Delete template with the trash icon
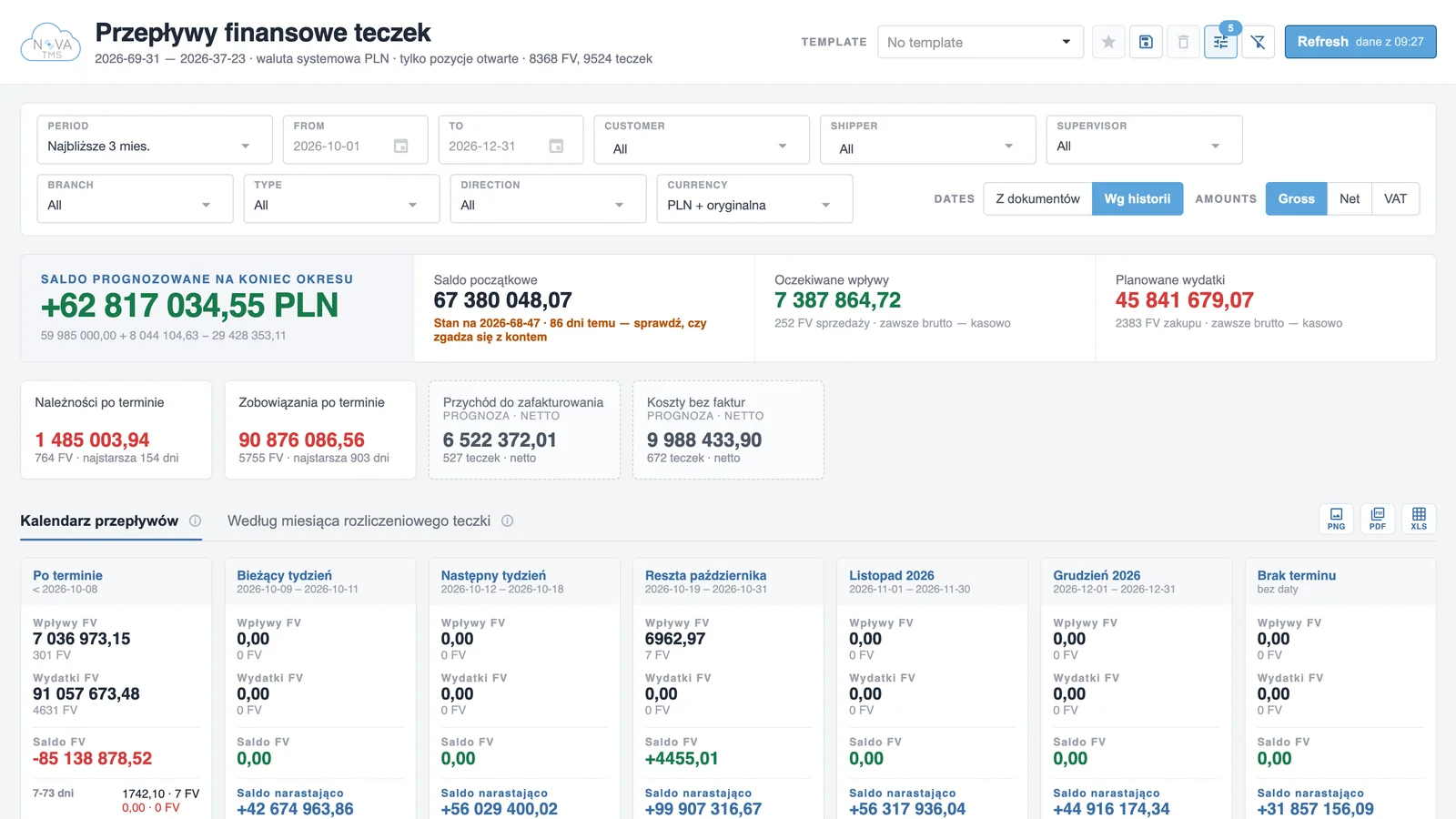Image resolution: width=1456 pixels, height=819 pixels. [1183, 42]
